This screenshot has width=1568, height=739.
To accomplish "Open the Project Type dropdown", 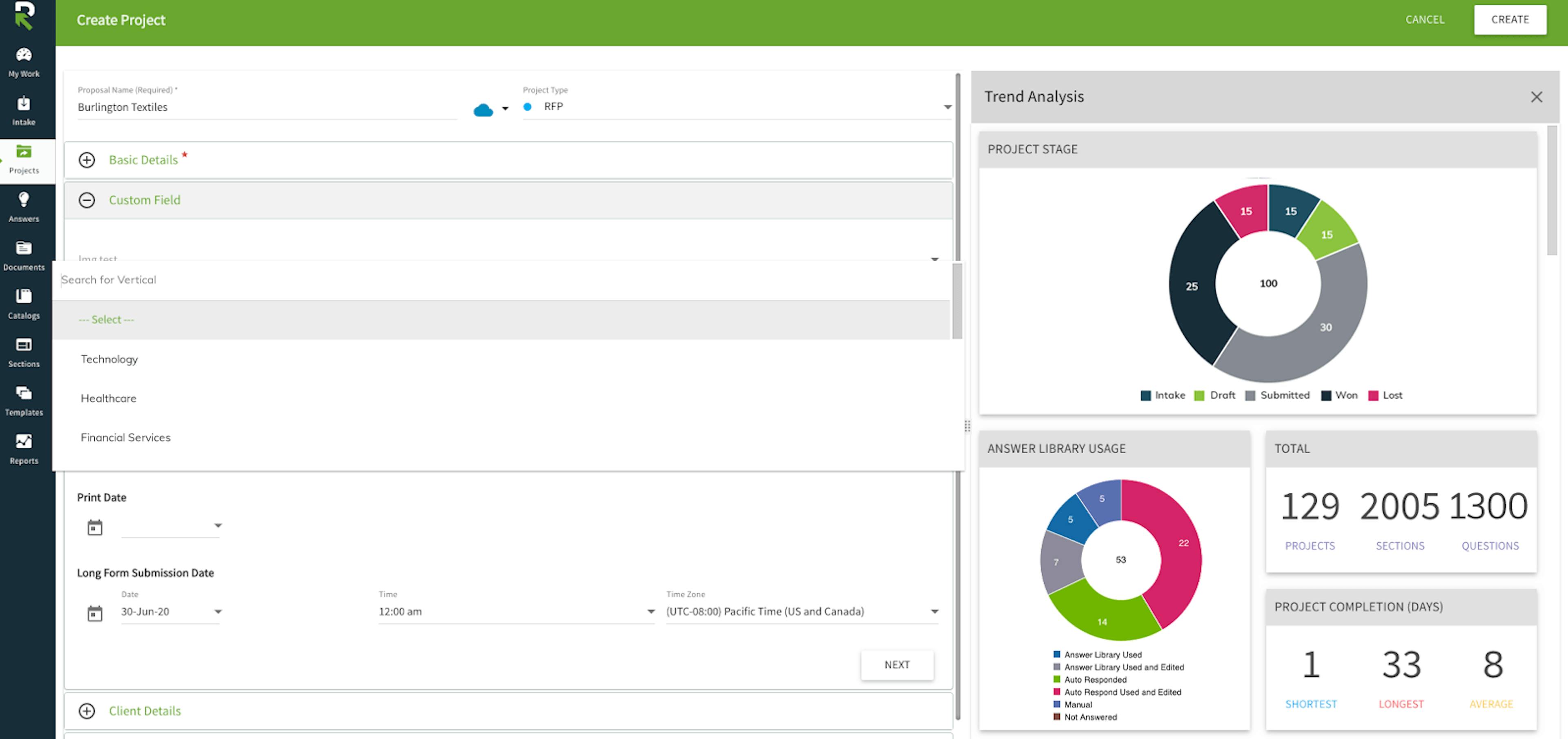I will tap(947, 107).
